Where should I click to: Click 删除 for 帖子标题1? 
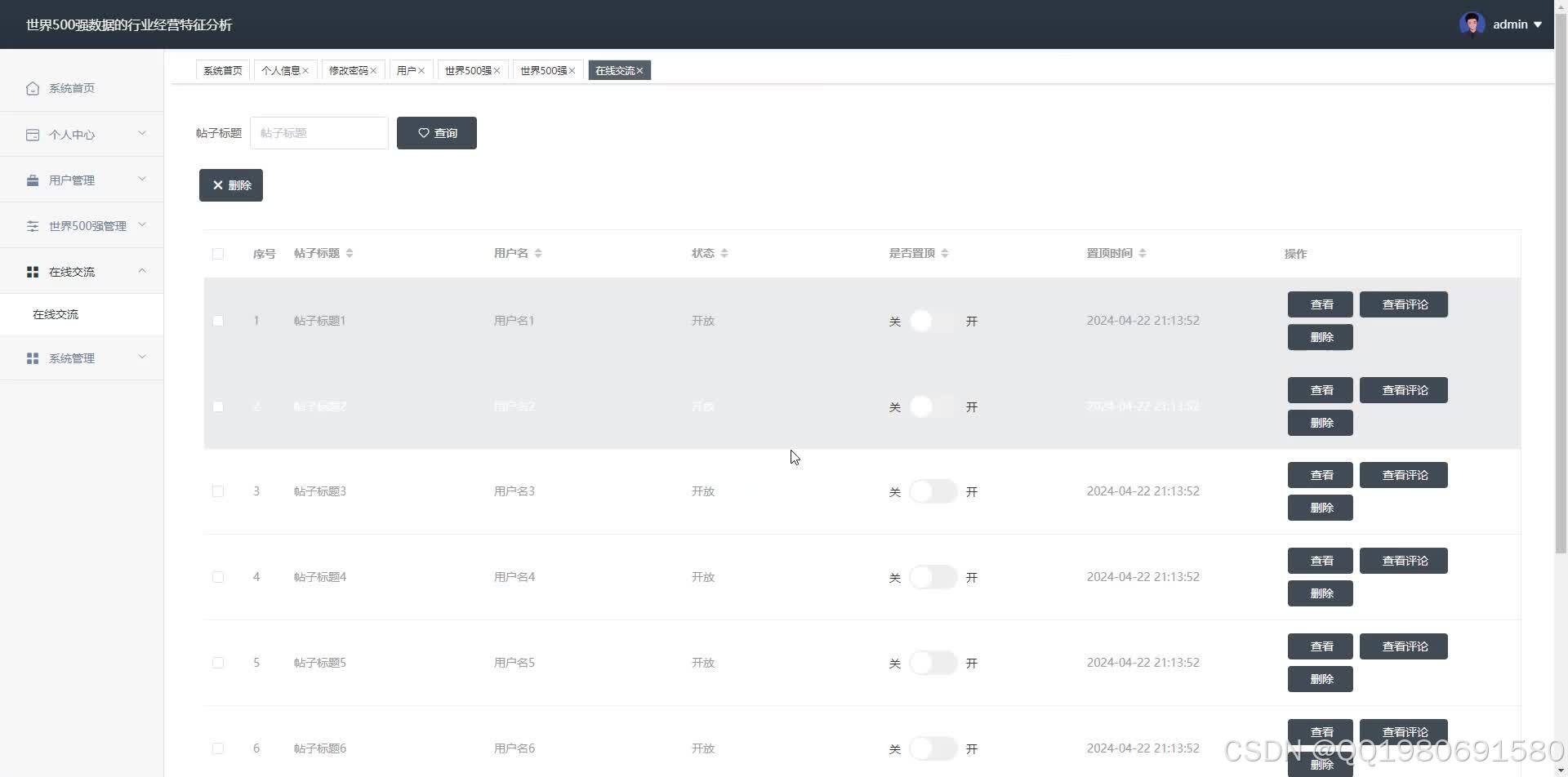tap(1321, 337)
